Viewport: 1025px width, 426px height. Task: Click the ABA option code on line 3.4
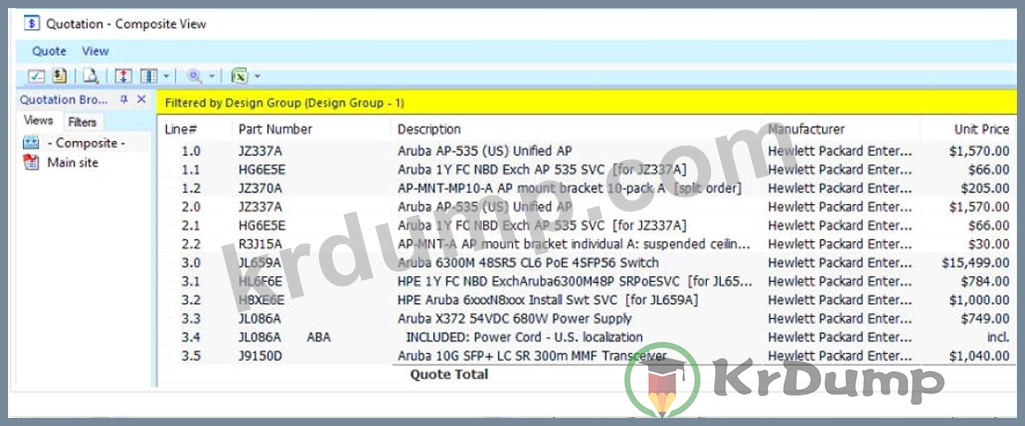[318, 337]
